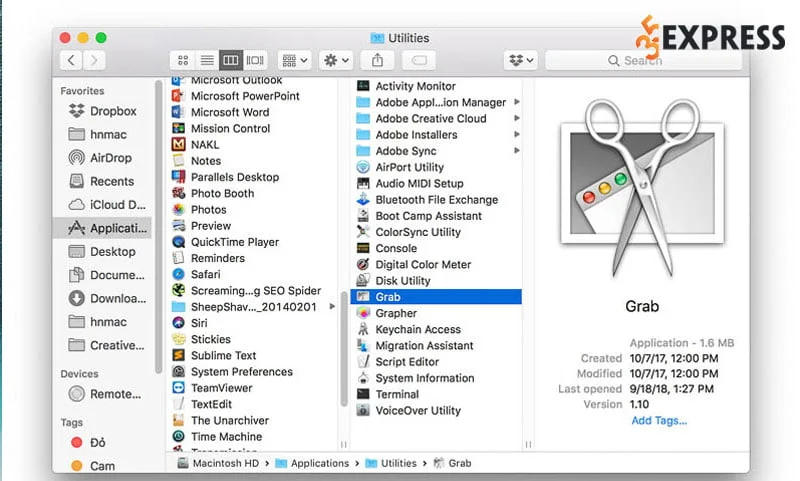Screen dimensions: 800x481
Task: Select the orange Cam tag
Action: point(93,466)
